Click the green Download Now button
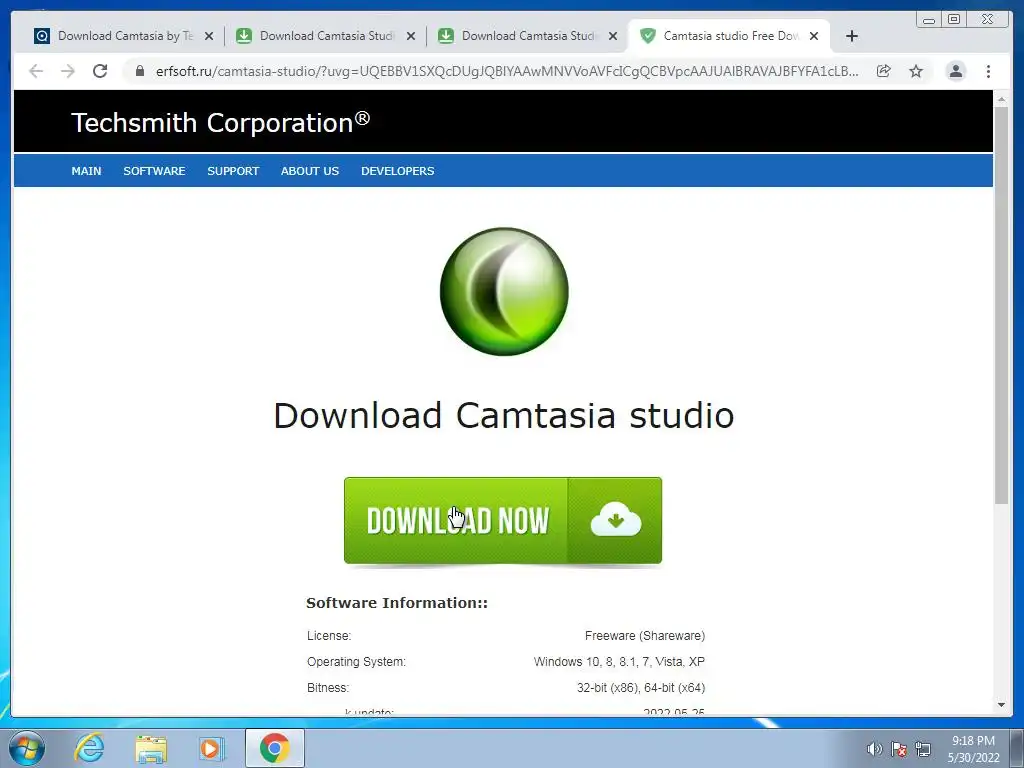Image resolution: width=1024 pixels, height=768 pixels. click(503, 520)
